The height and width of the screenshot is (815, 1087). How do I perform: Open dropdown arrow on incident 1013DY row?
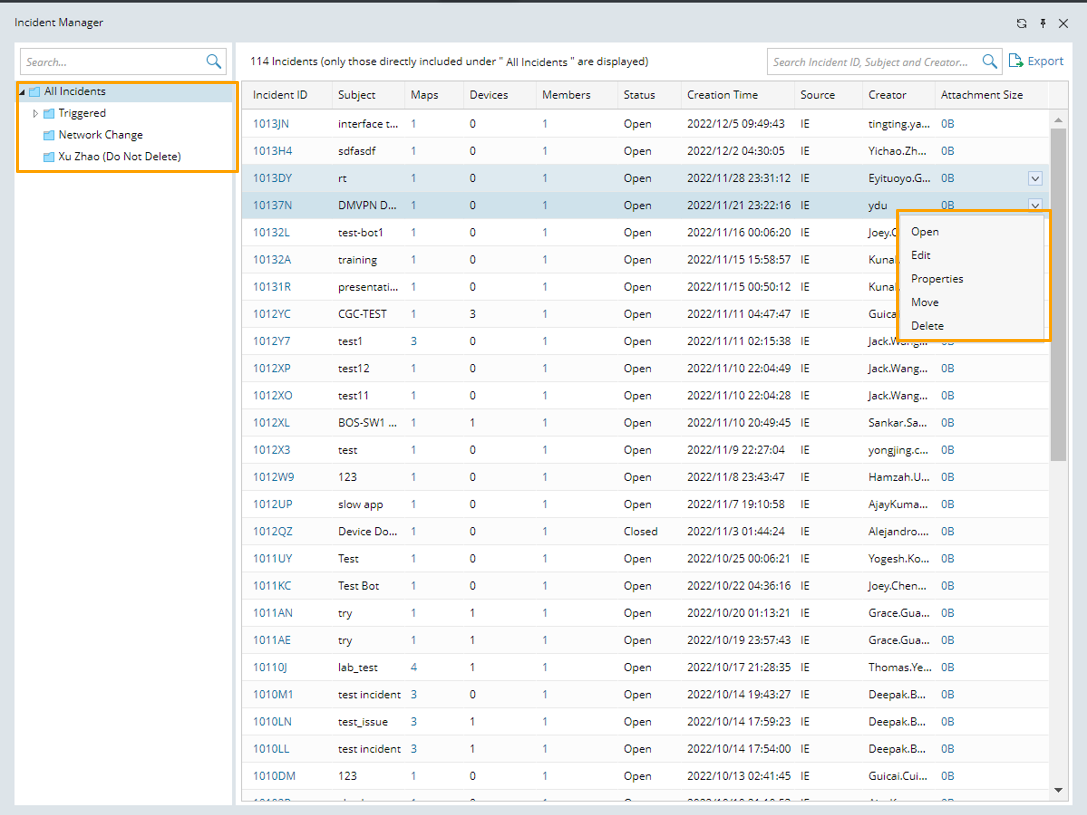[1035, 178]
